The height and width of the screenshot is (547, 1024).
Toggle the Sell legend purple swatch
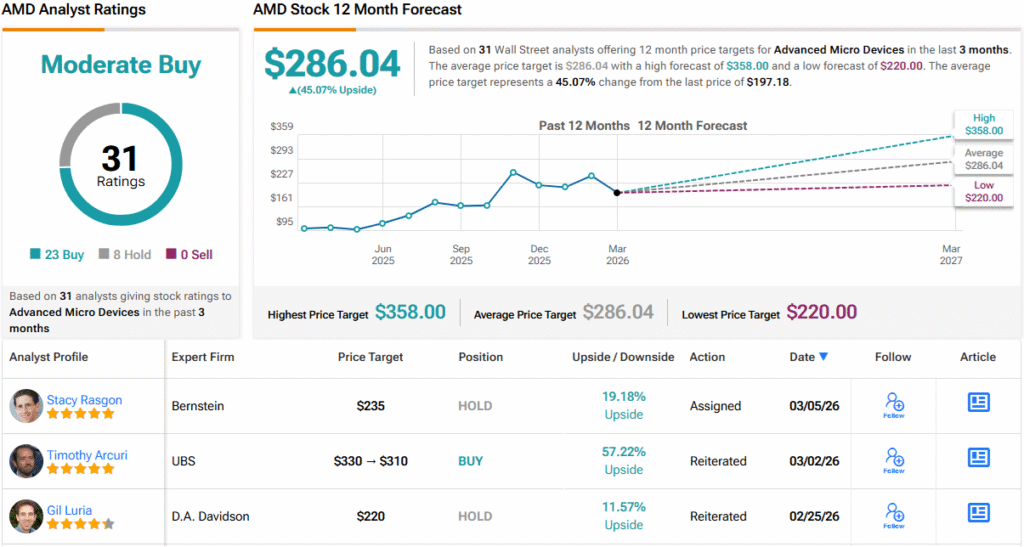coord(171,255)
